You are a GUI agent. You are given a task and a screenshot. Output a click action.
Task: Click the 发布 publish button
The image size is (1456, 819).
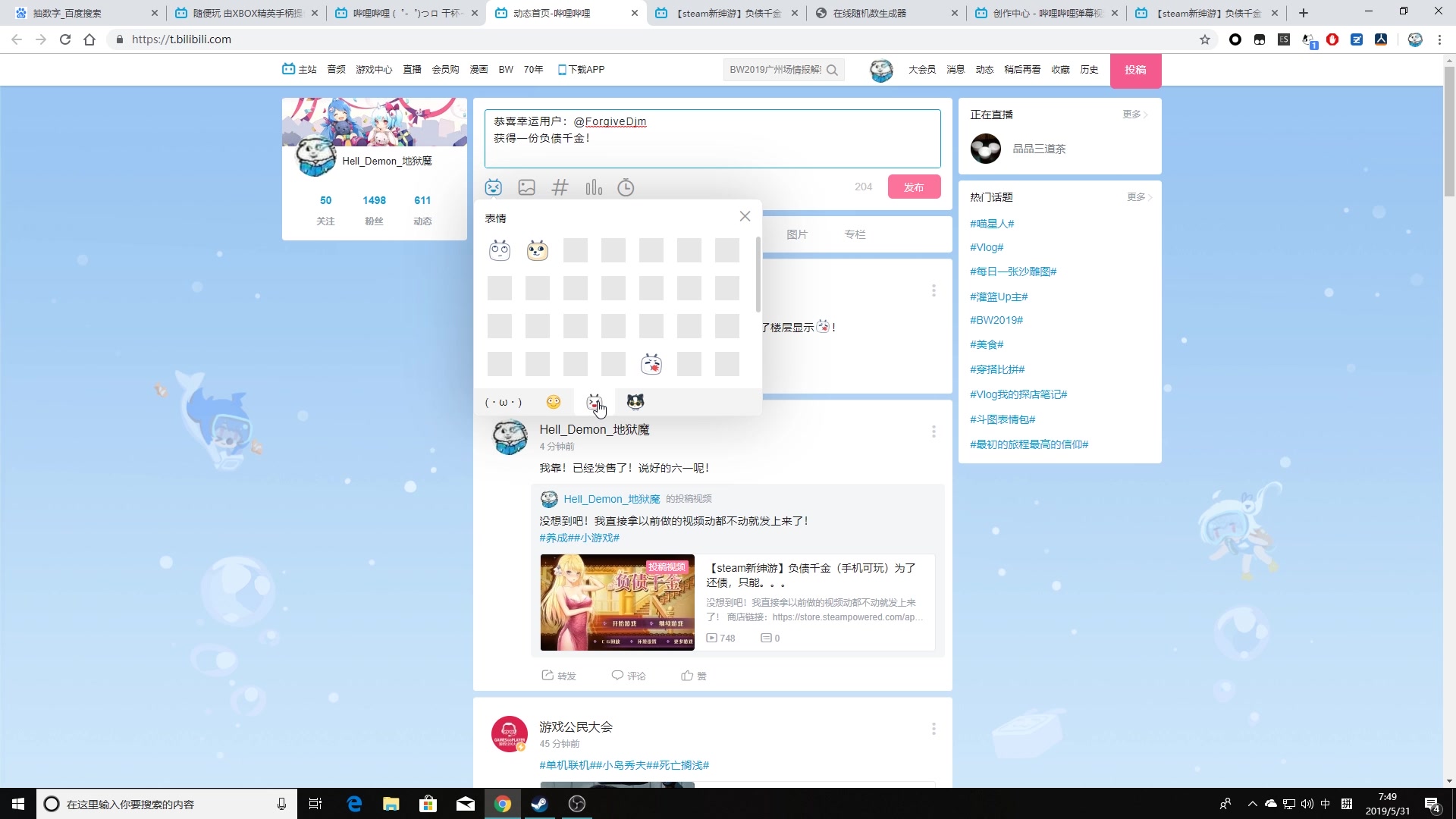coord(914,187)
